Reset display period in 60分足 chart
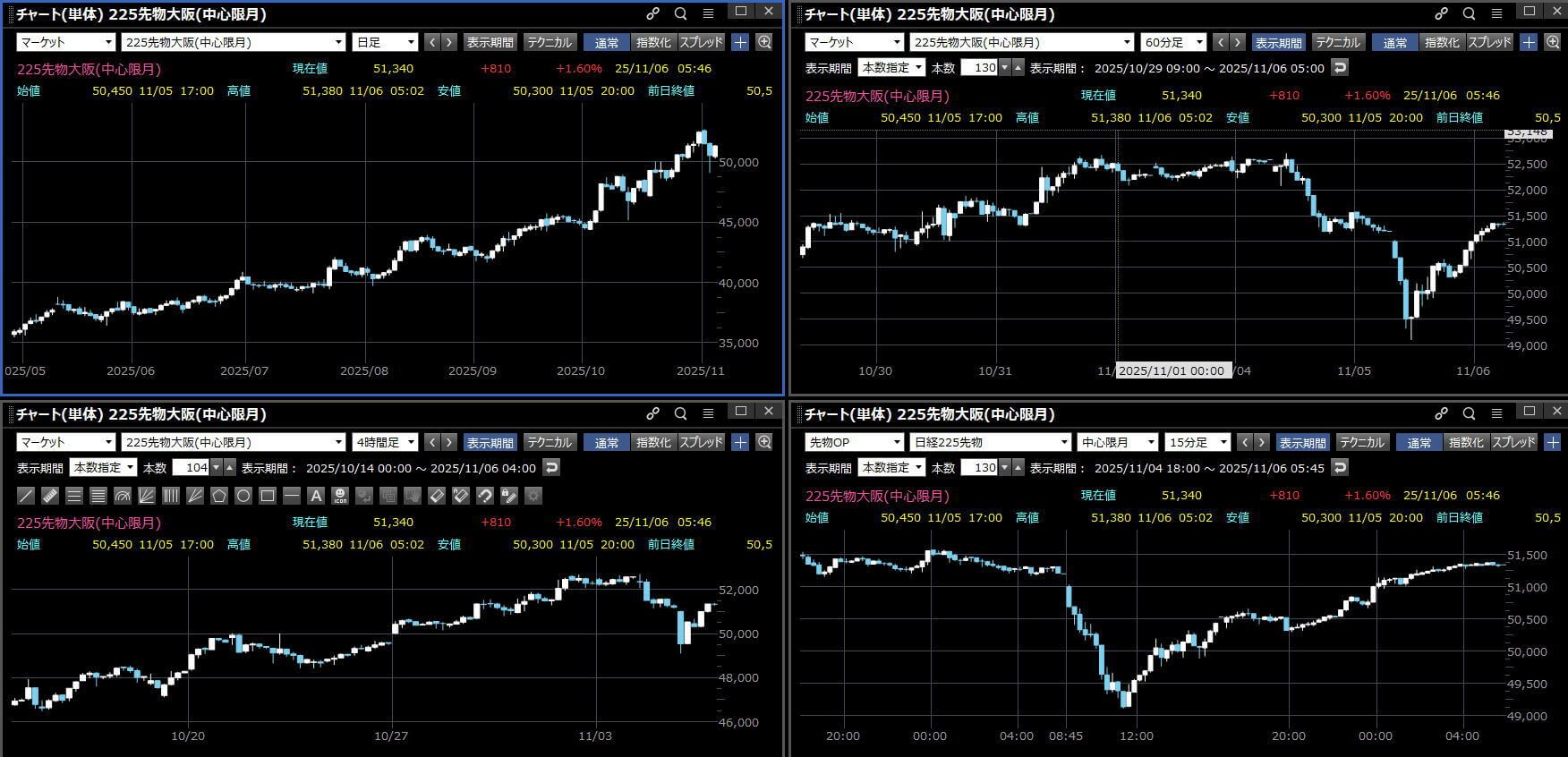This screenshot has width=1568, height=757. (1339, 68)
